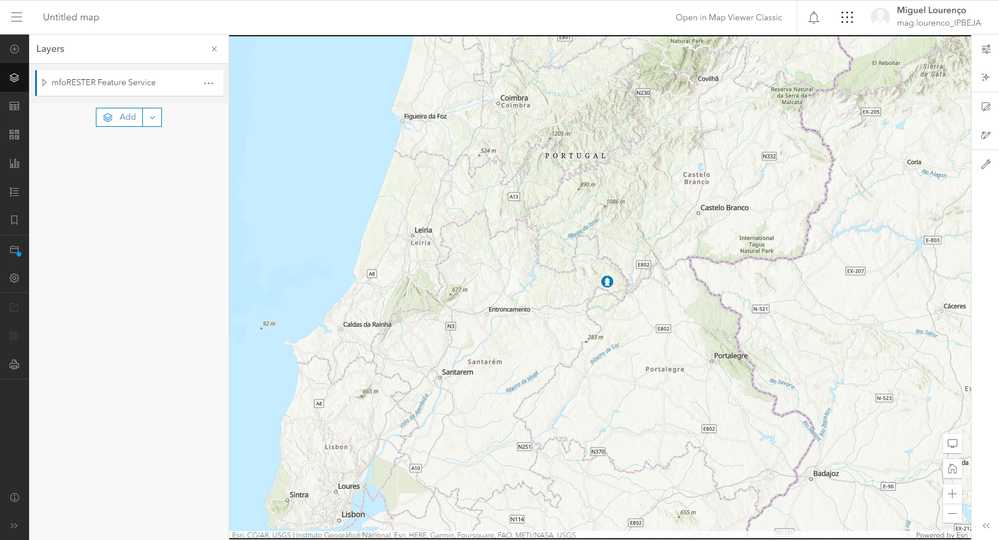Open the Save and open icon with blue dot
999x540 pixels.
click(15, 250)
